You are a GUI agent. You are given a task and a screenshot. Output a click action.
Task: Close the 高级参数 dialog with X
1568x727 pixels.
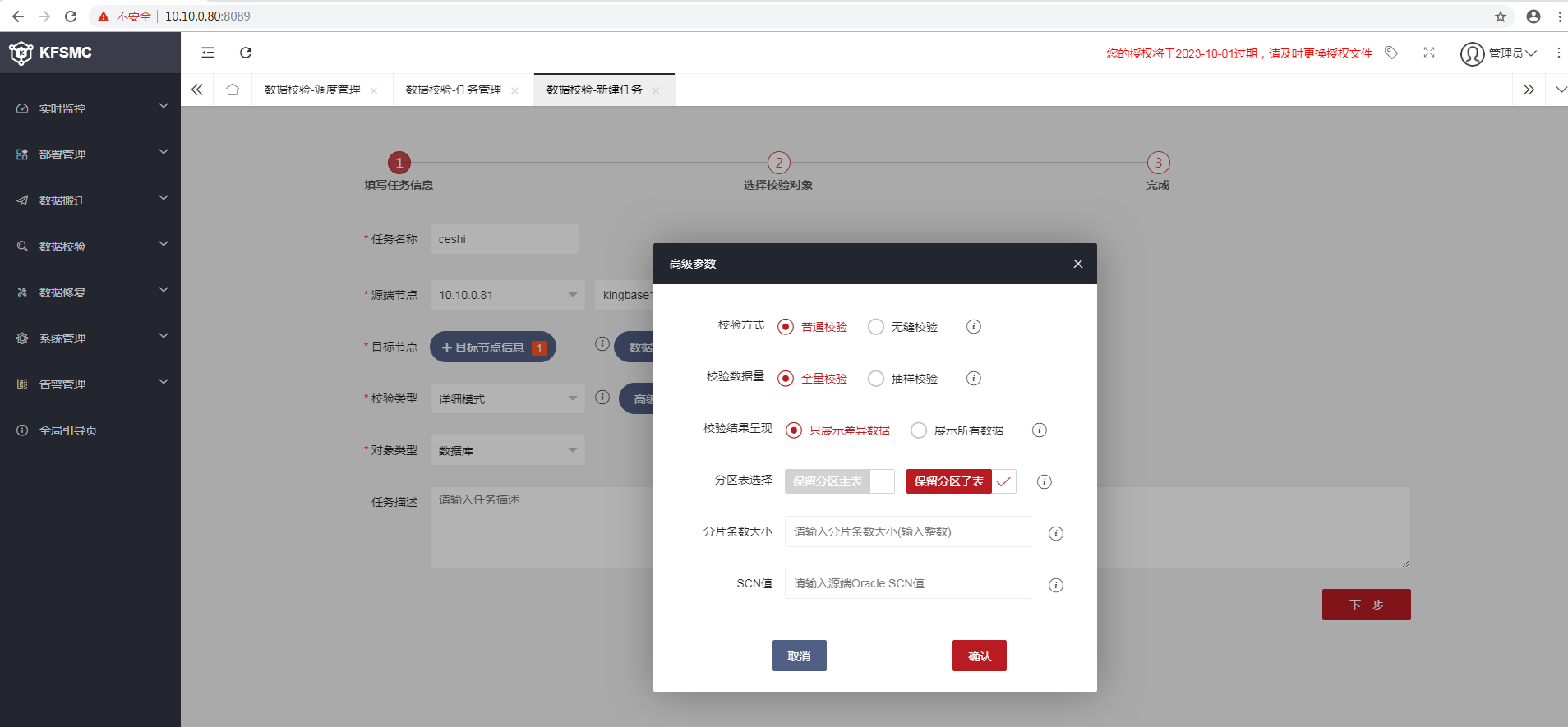tap(1078, 264)
